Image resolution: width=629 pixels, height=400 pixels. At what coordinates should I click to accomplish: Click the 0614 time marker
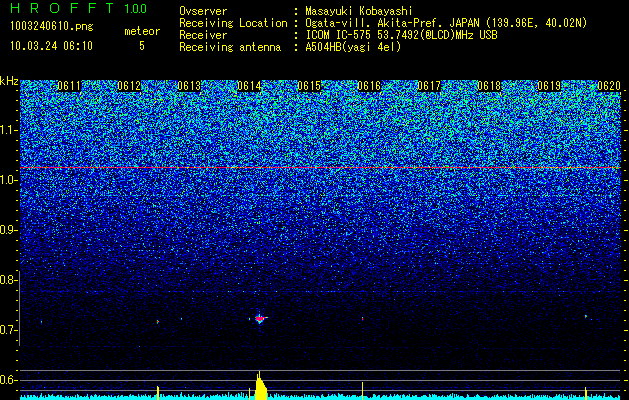[249, 86]
